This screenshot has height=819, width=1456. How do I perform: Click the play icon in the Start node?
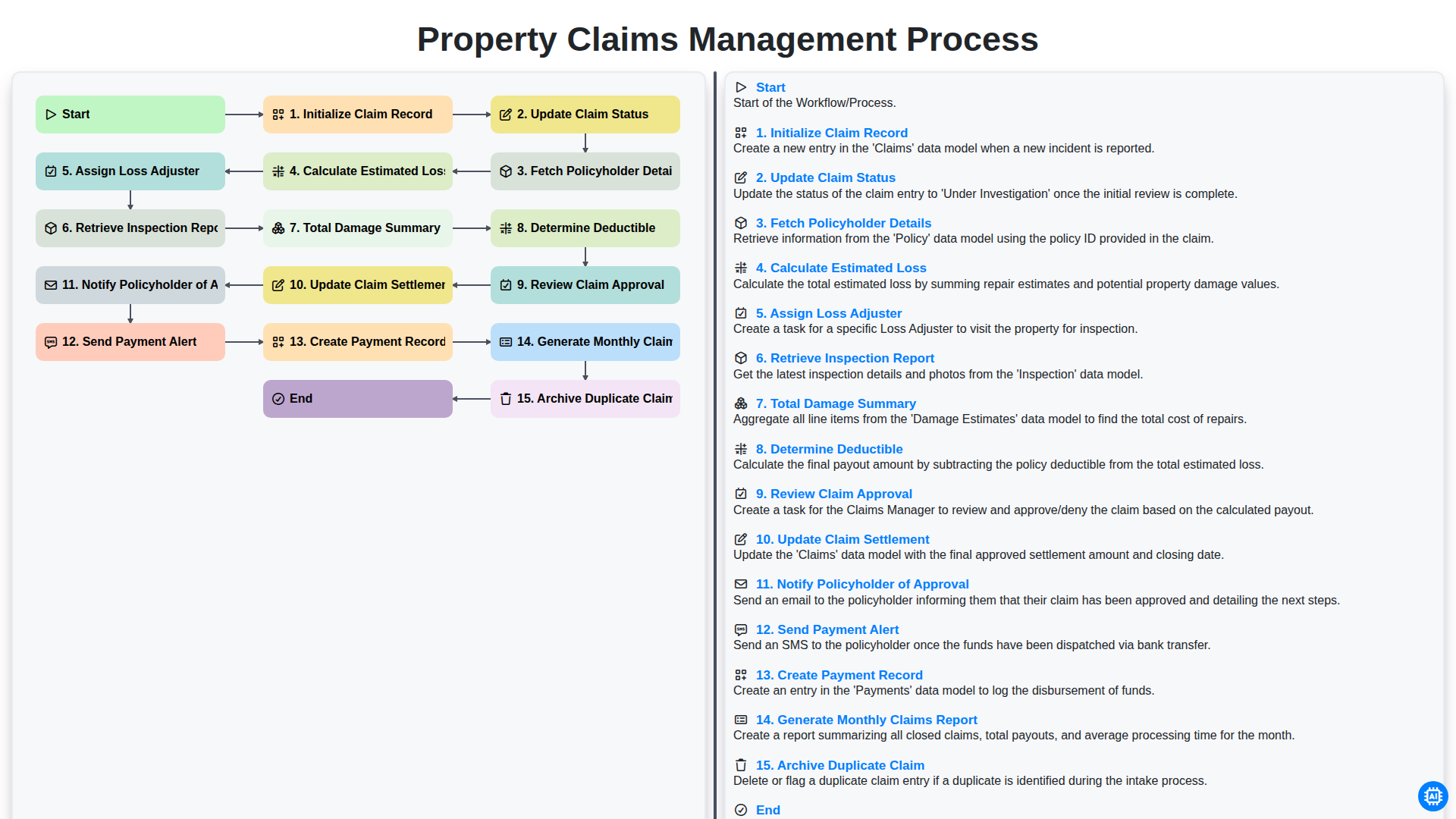(51, 115)
